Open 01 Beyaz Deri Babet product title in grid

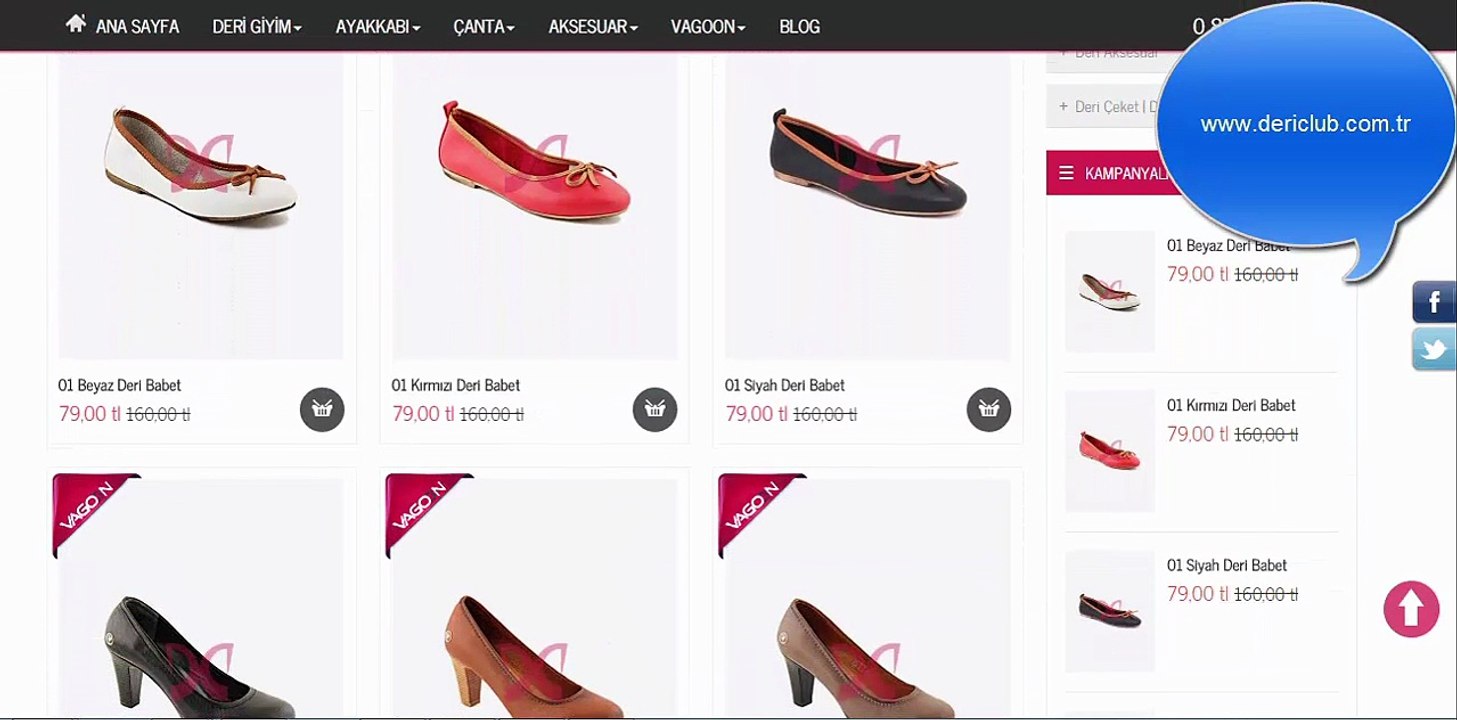point(120,385)
